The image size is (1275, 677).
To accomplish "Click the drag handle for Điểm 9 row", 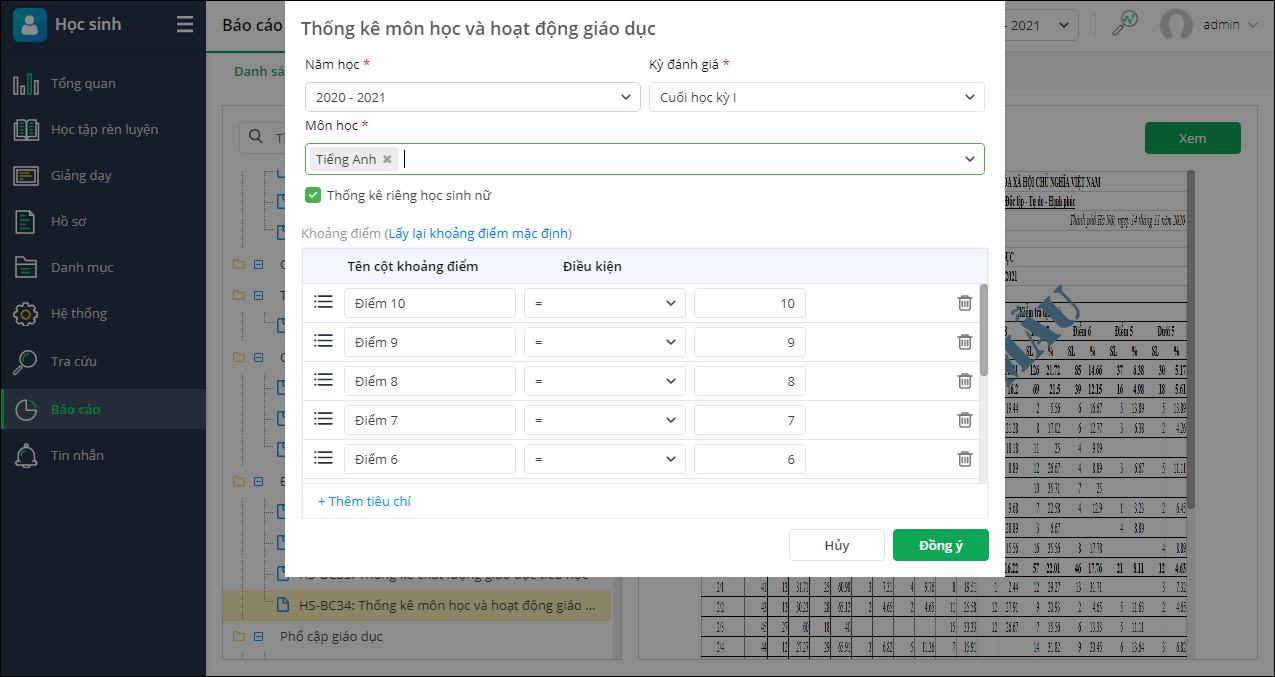I will pos(323,341).
